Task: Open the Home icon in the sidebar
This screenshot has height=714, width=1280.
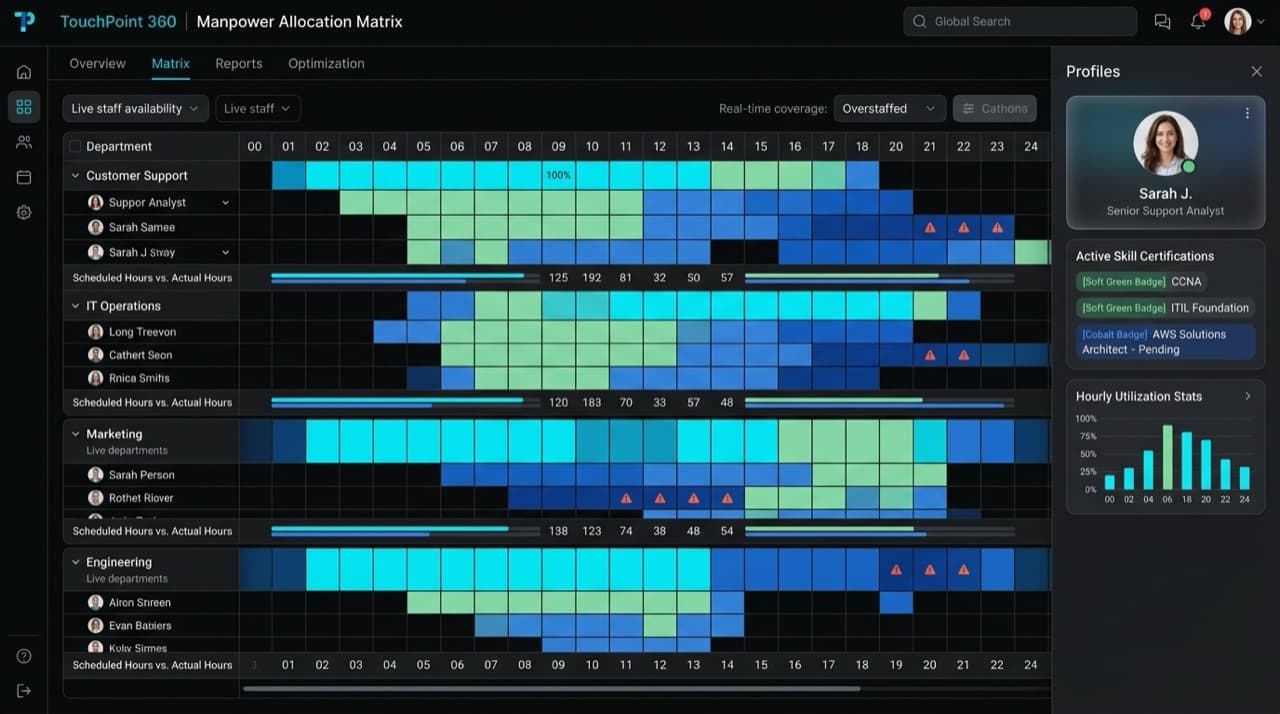Action: tap(24, 72)
